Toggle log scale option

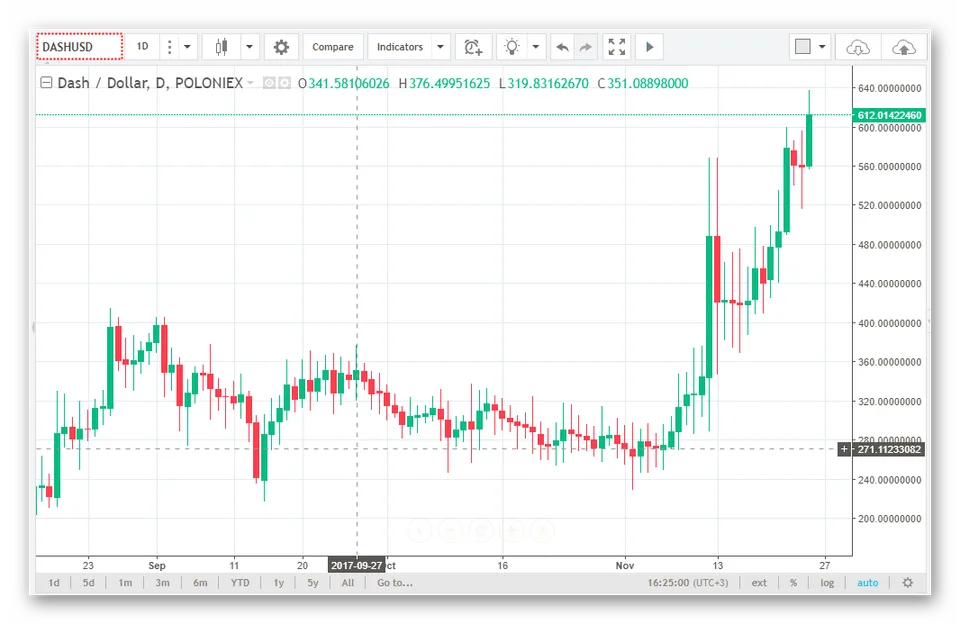point(827,583)
